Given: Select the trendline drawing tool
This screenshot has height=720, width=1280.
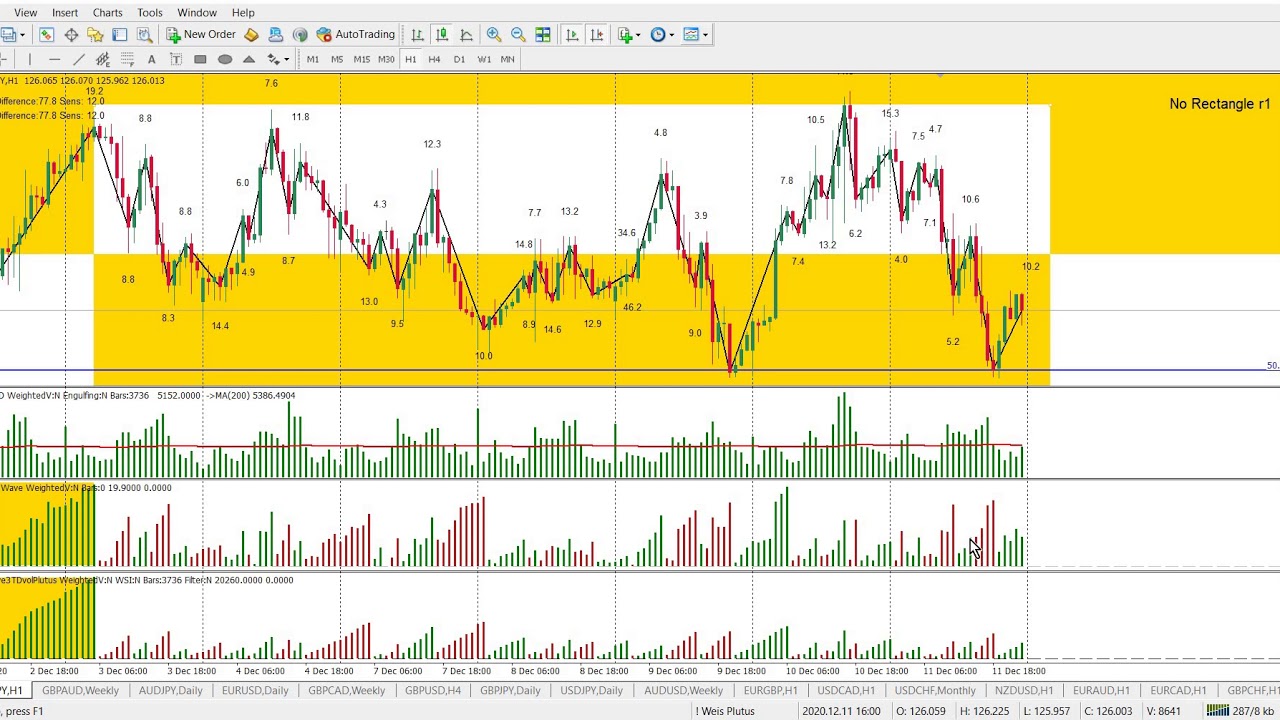Looking at the screenshot, I should [x=79, y=59].
